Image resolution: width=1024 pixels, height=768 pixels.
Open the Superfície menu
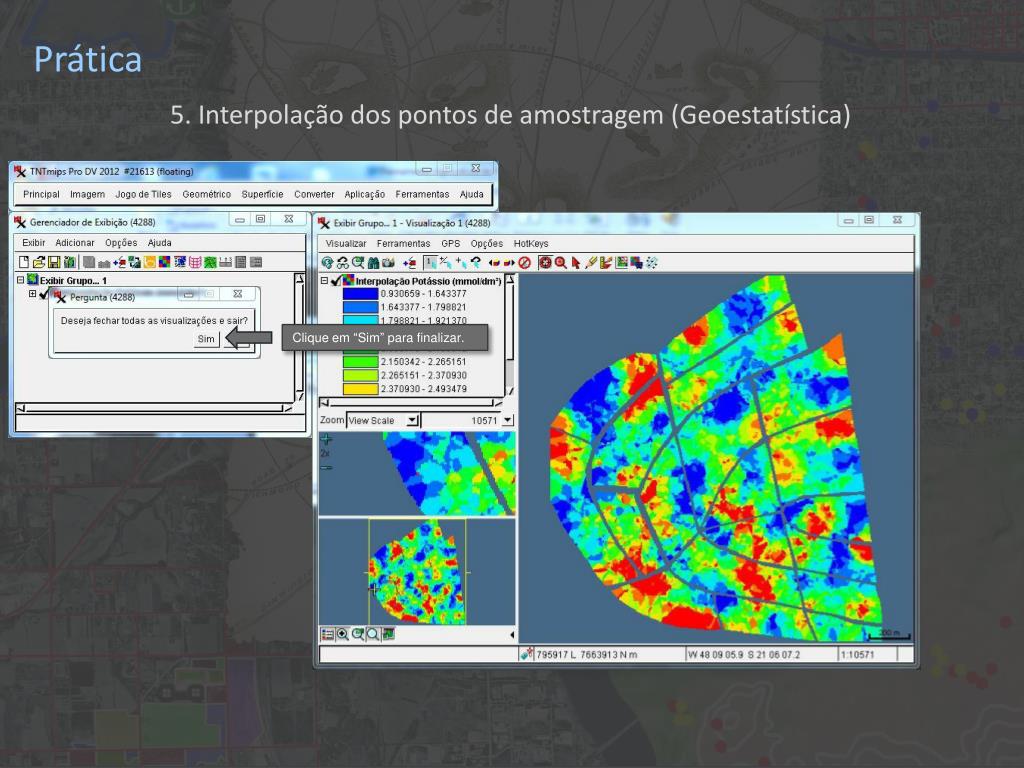click(263, 194)
